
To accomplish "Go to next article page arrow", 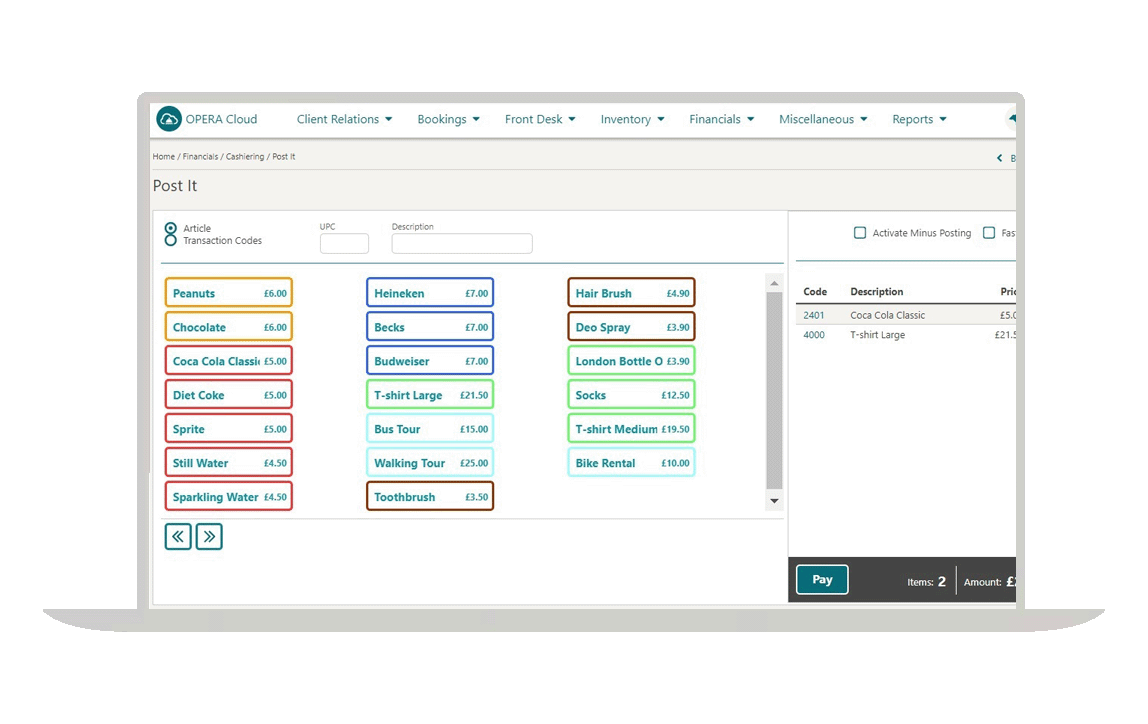I will pos(209,537).
